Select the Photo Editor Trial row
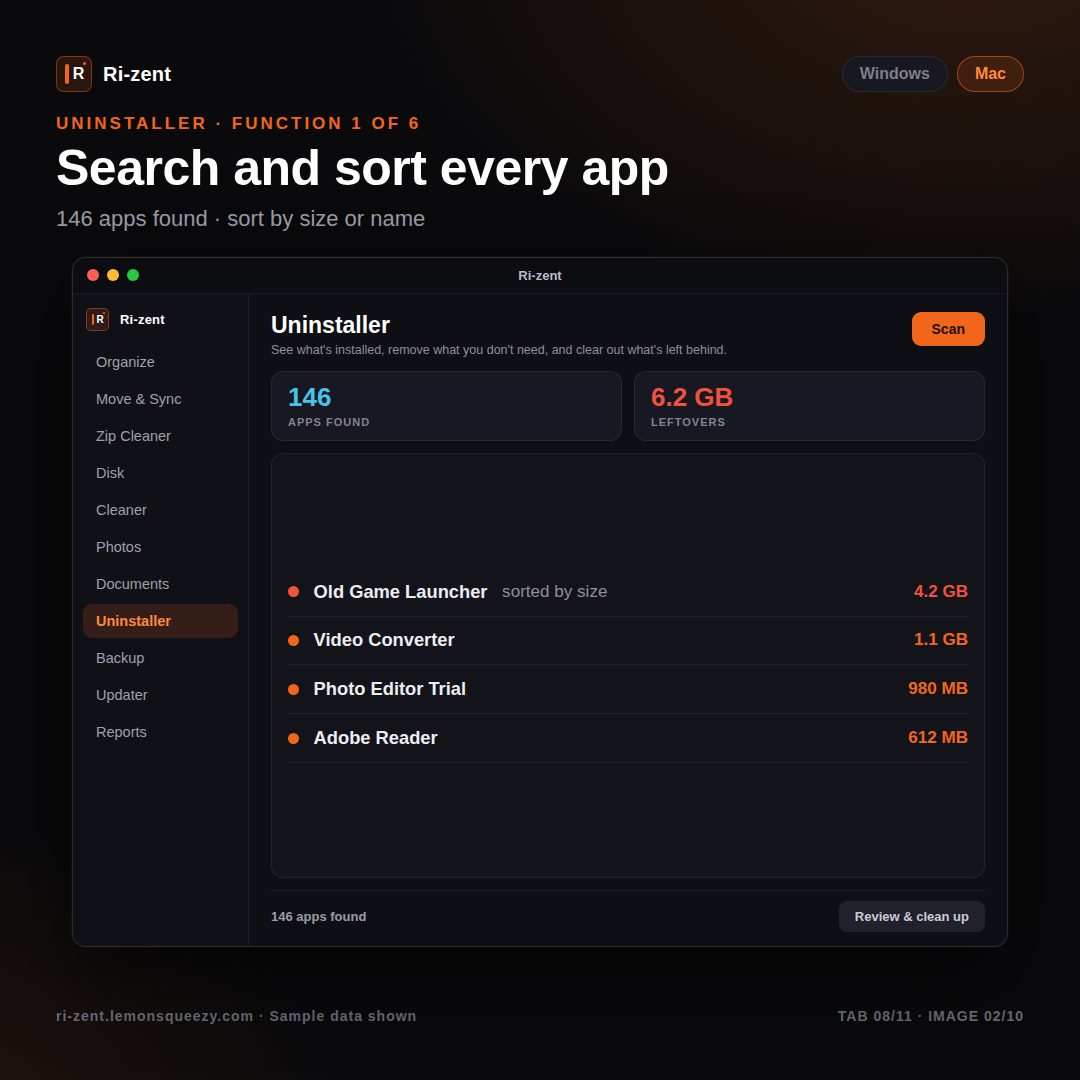The width and height of the screenshot is (1080, 1080). (x=627, y=689)
